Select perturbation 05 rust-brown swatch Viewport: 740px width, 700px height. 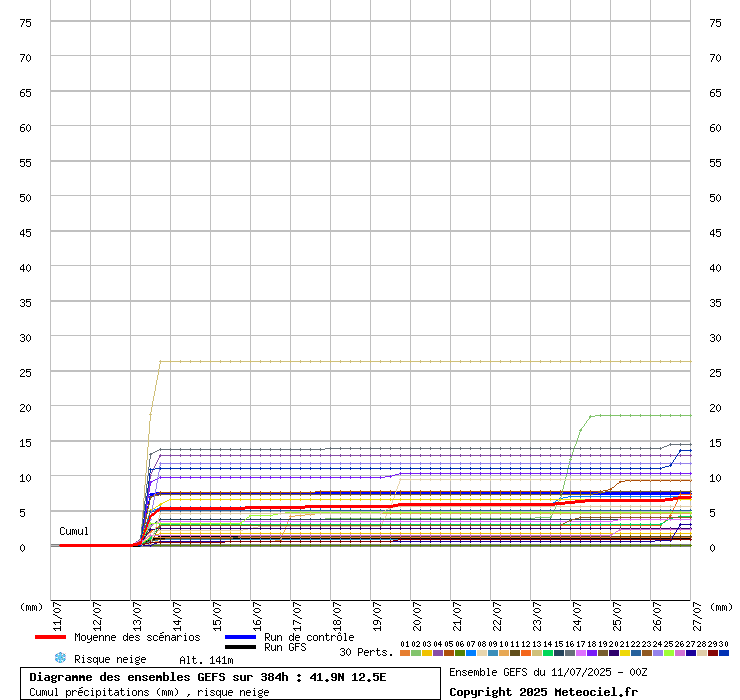pos(449,653)
